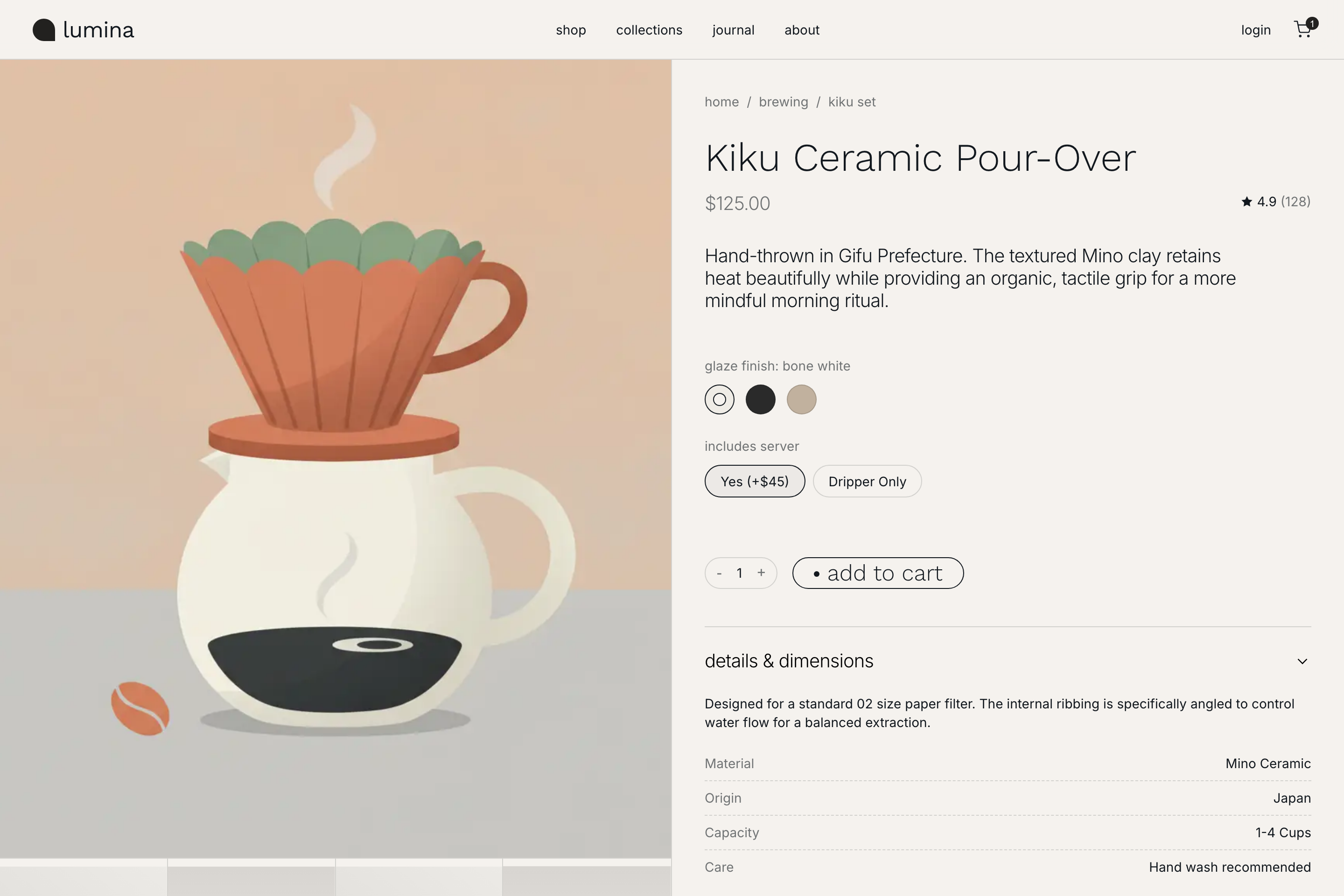
Task: Click the main pour-over product image
Action: pyautogui.click(x=336, y=458)
